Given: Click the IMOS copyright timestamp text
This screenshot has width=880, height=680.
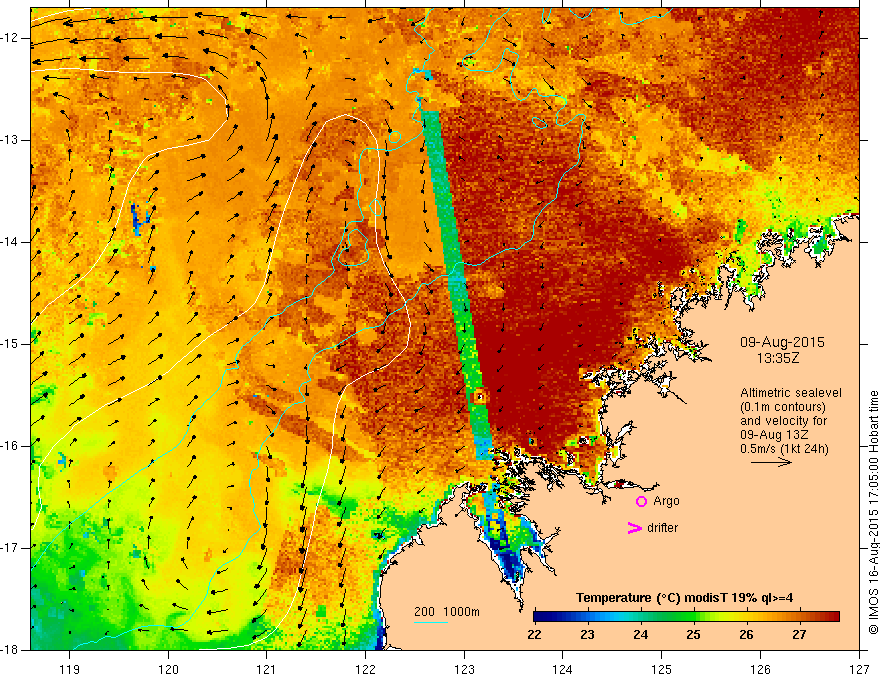Looking at the screenshot, I should (873, 513).
